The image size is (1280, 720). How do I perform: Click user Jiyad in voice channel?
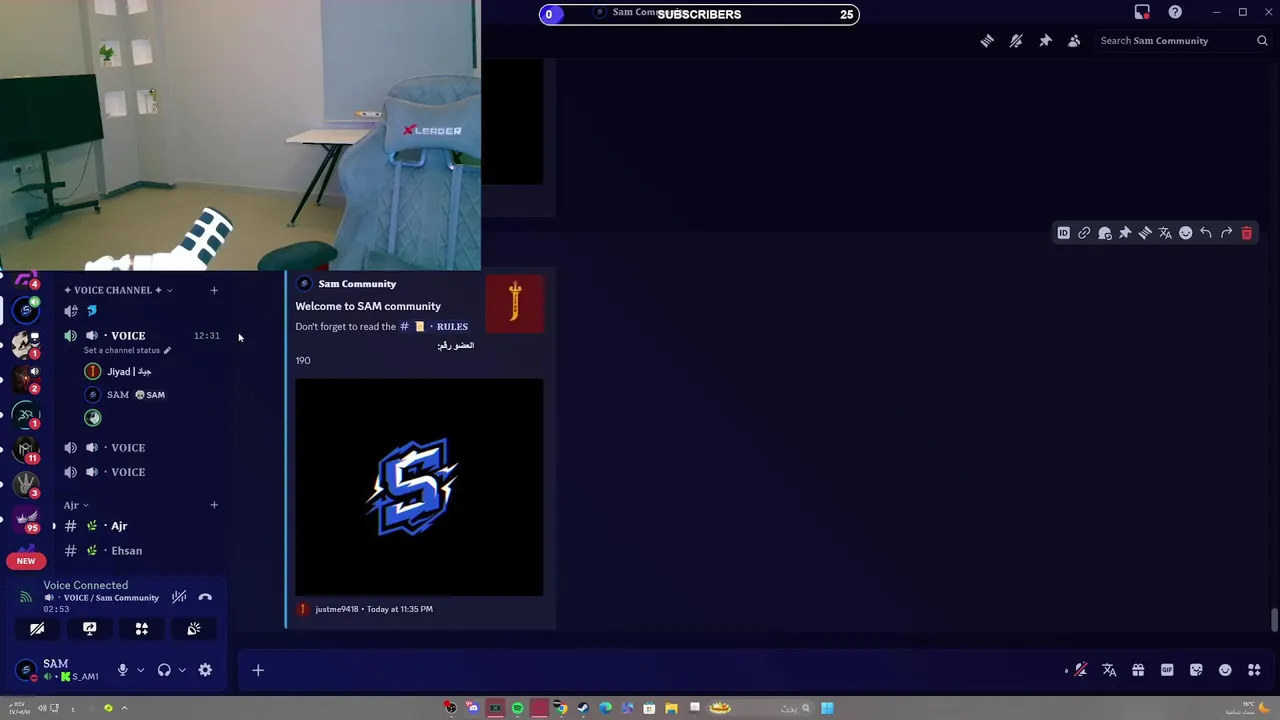(x=128, y=372)
